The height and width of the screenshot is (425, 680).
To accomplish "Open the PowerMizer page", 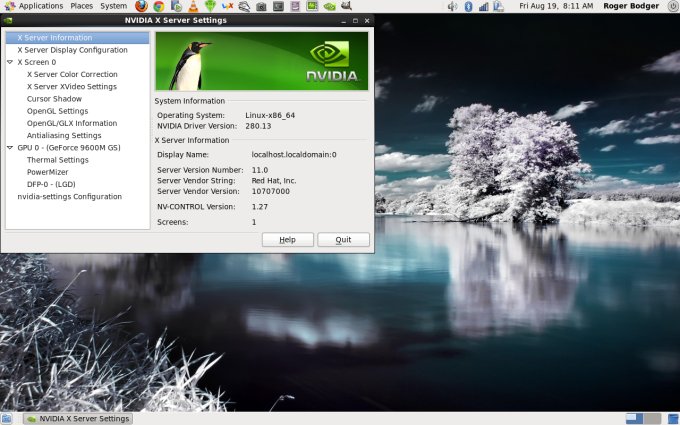I will click(47, 172).
